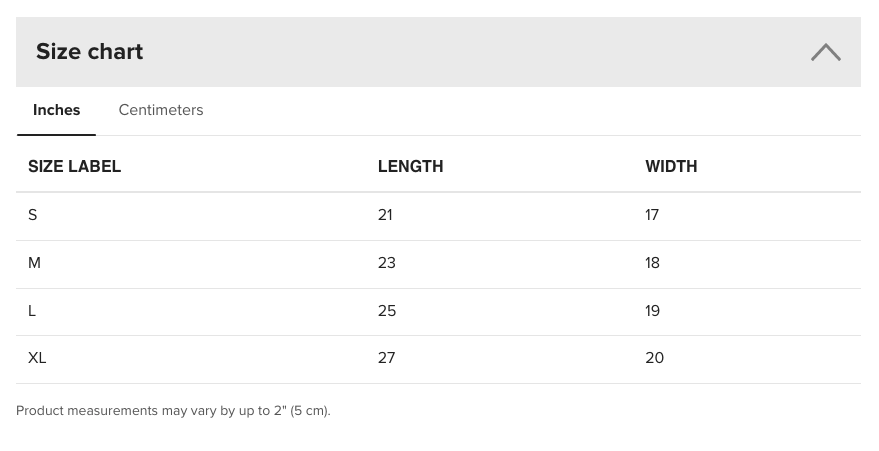Click the width value 17
This screenshot has width=879, height=451.
652,215
